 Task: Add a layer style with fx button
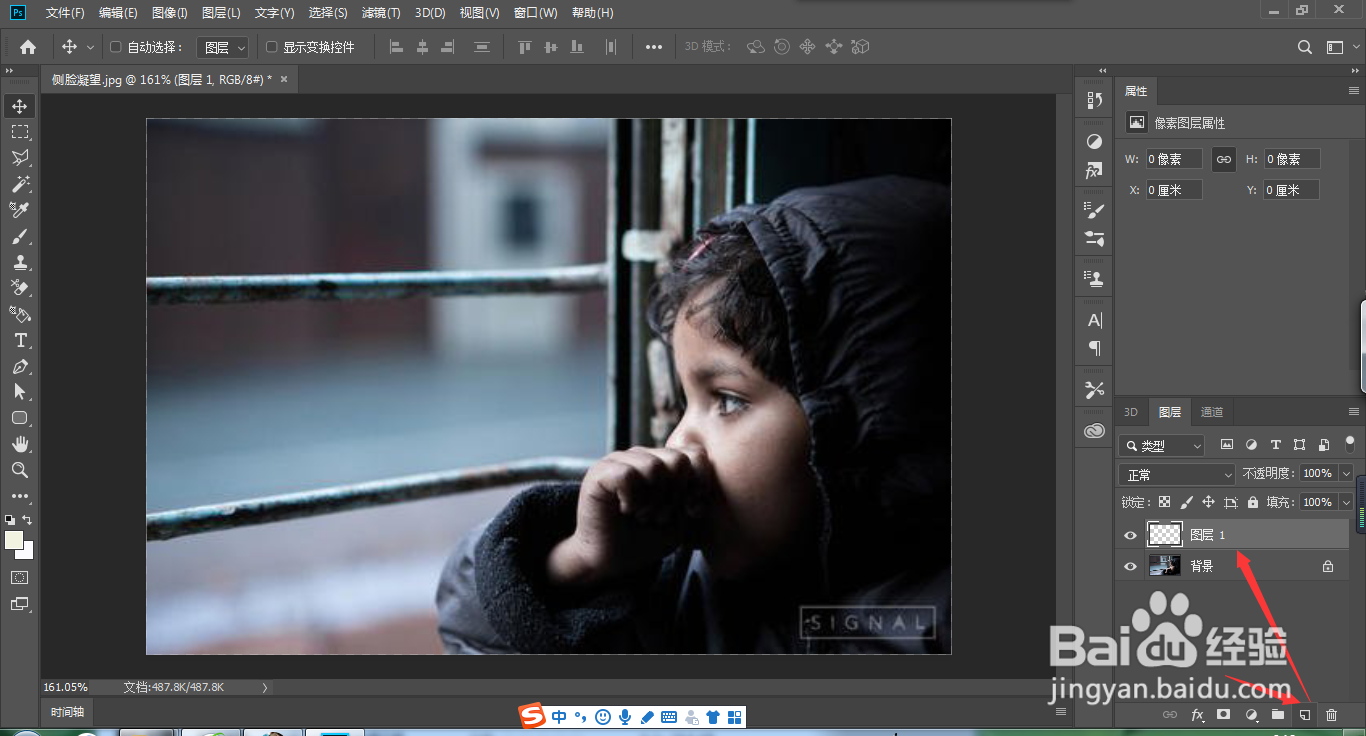(1197, 715)
